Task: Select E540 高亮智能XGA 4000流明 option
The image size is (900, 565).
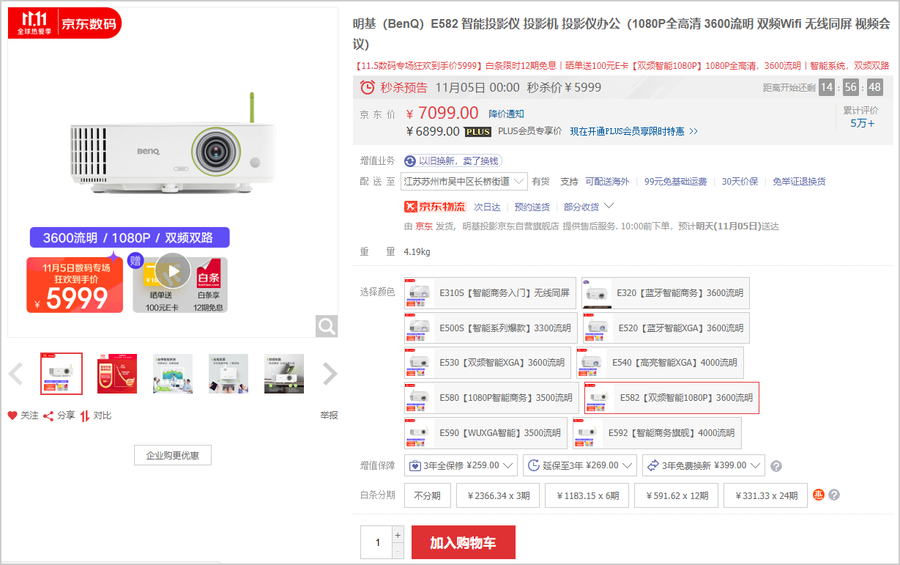Action: coord(660,363)
